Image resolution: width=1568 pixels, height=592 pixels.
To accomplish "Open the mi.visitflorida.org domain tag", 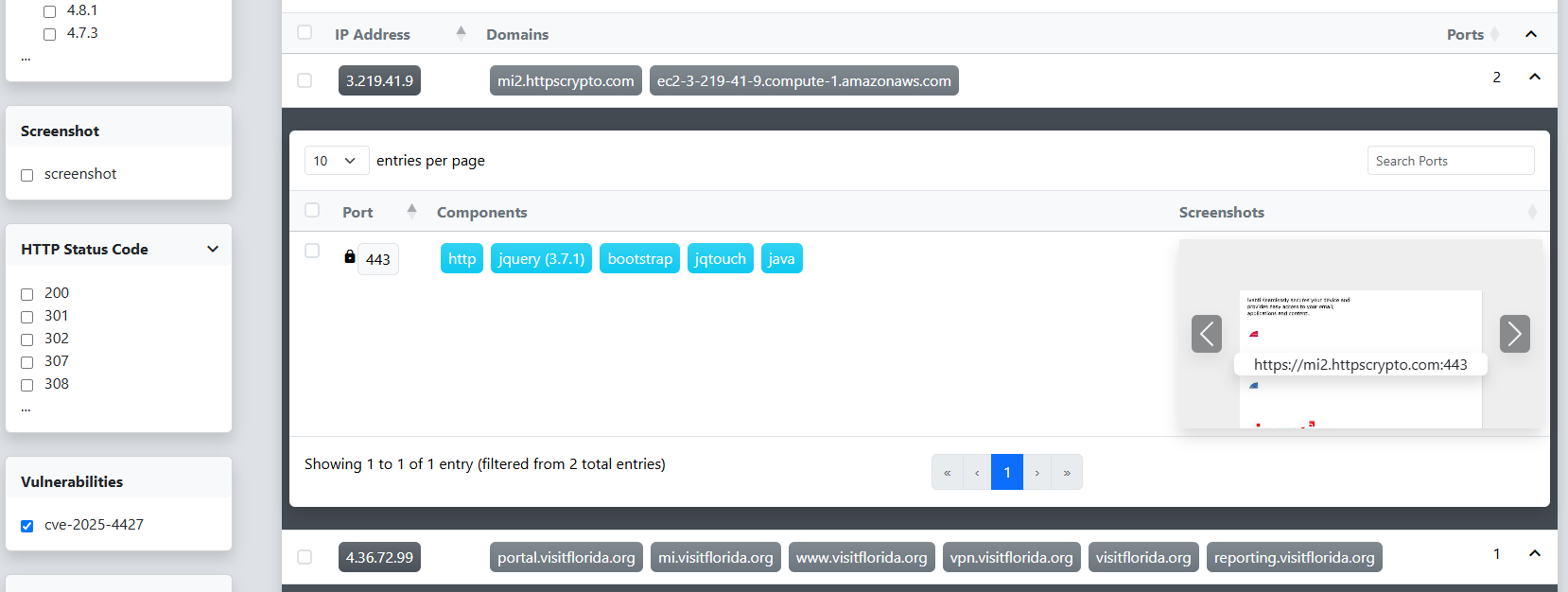I will (x=716, y=557).
